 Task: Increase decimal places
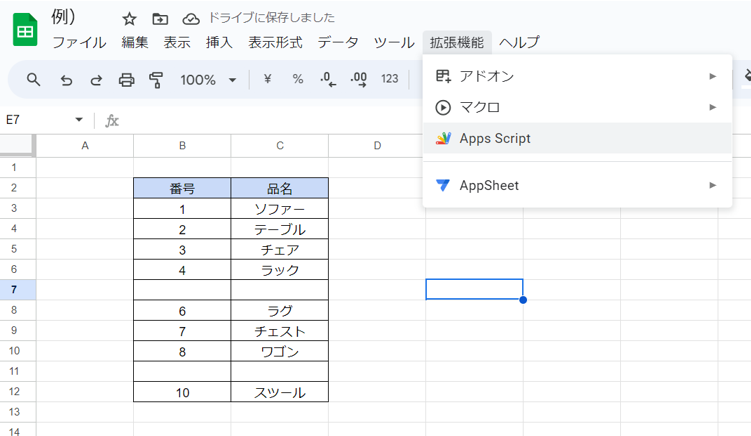359,79
